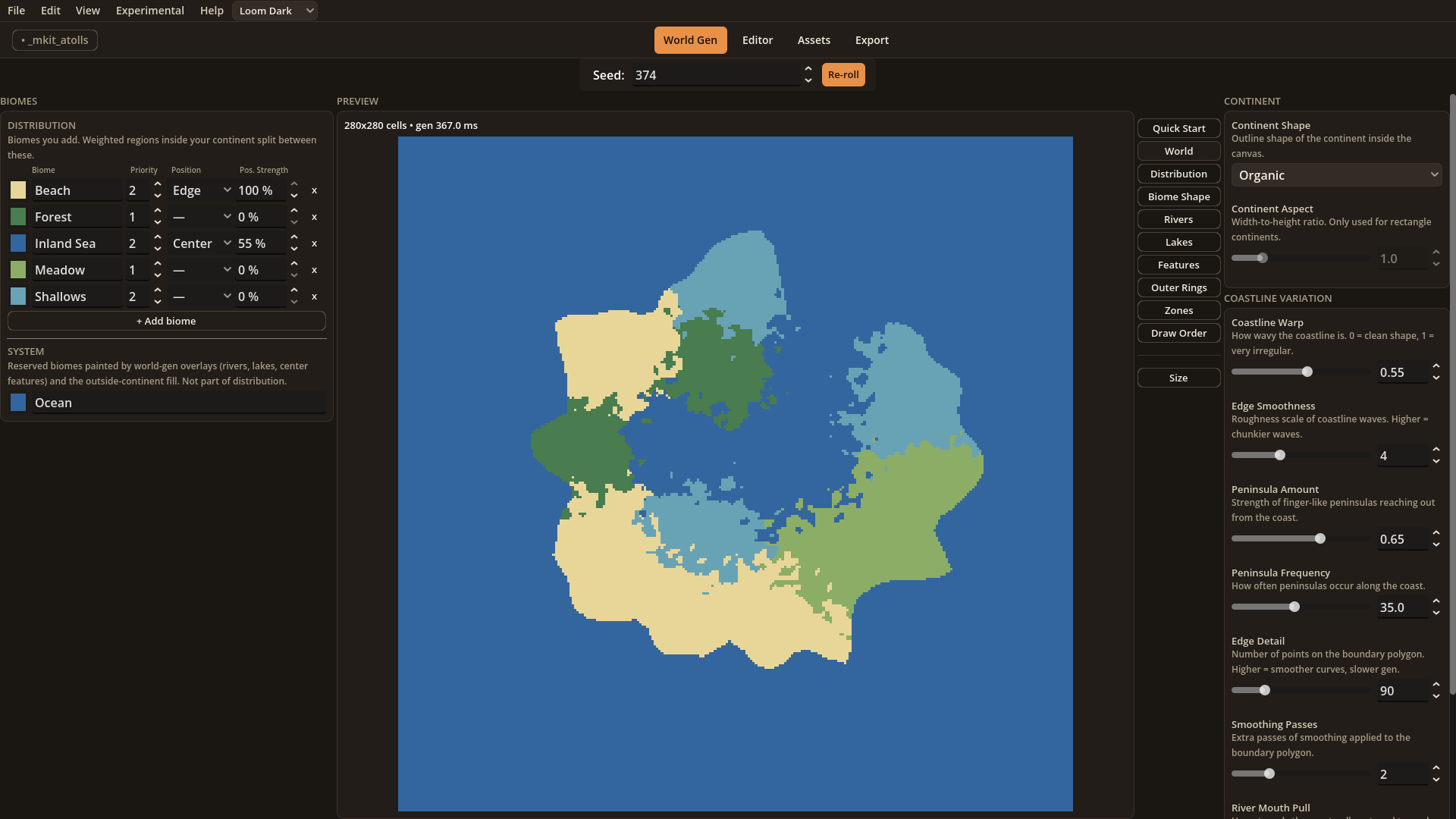Open the View menu
This screenshot has height=819, width=1456.
[88, 11]
